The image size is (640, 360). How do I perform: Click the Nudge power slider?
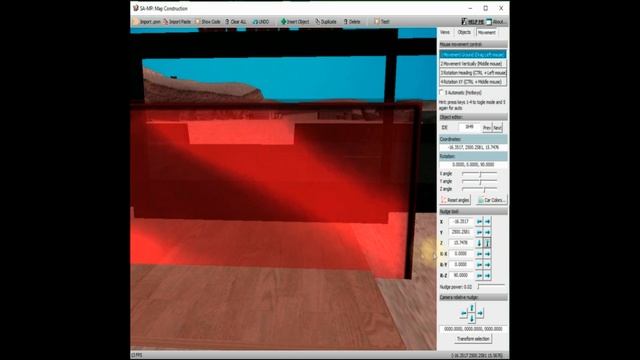click(x=491, y=287)
